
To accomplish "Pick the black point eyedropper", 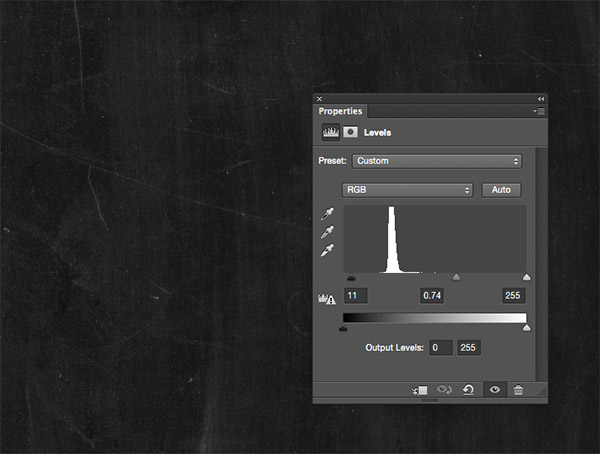I will (x=326, y=213).
